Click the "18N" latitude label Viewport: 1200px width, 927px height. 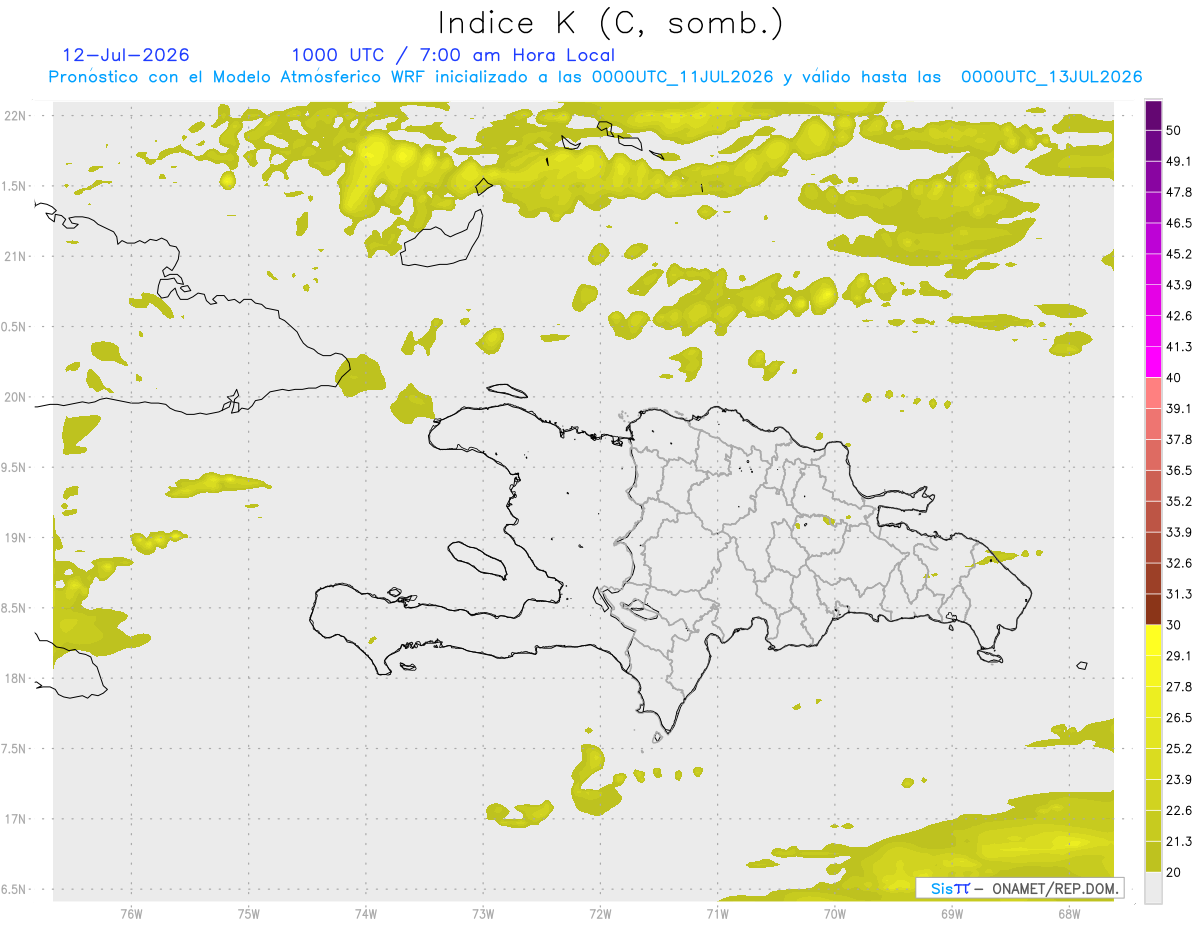[17, 678]
